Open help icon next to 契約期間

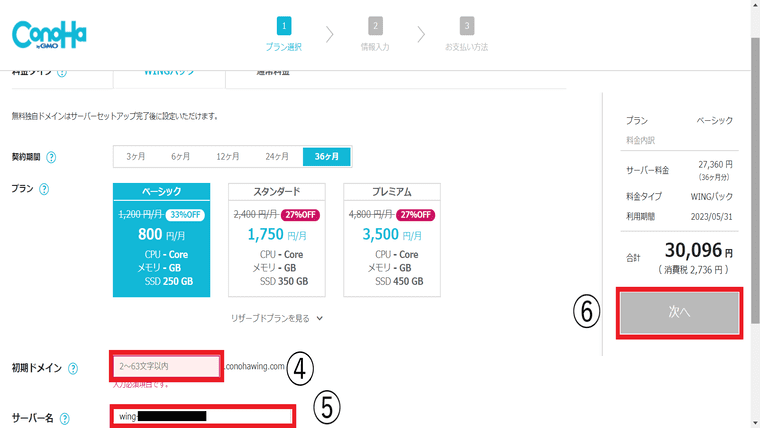click(51, 157)
